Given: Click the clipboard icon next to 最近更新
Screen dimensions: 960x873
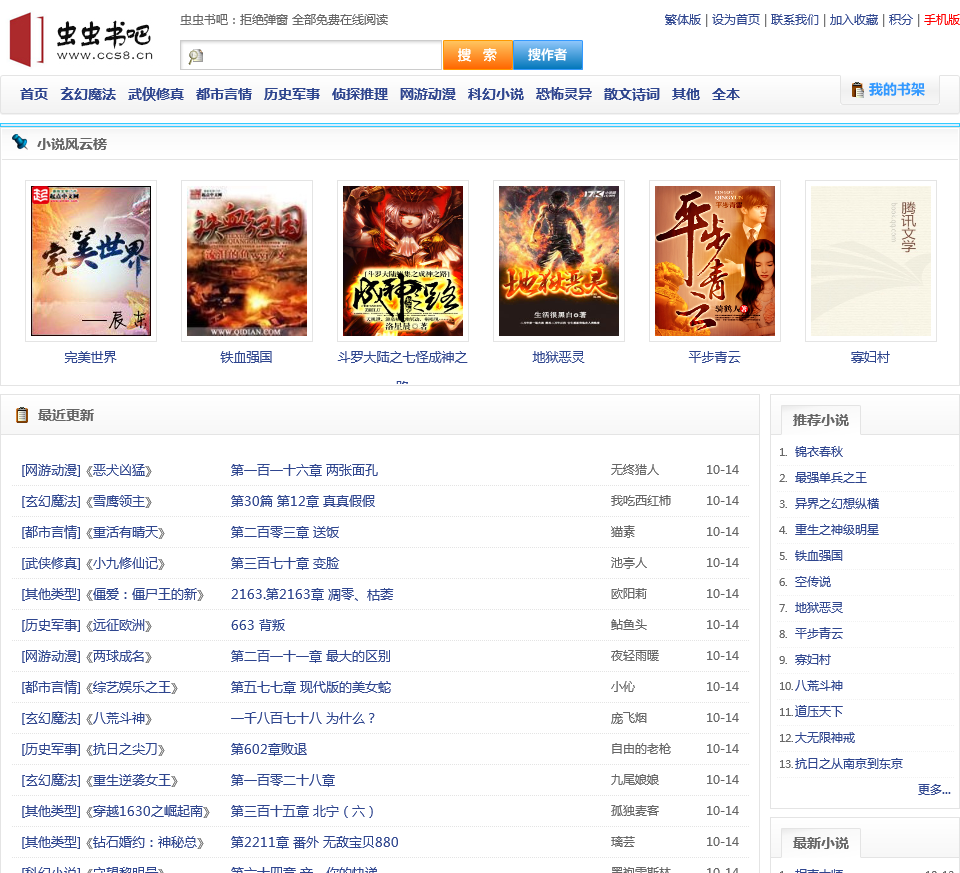Looking at the screenshot, I should (22, 415).
